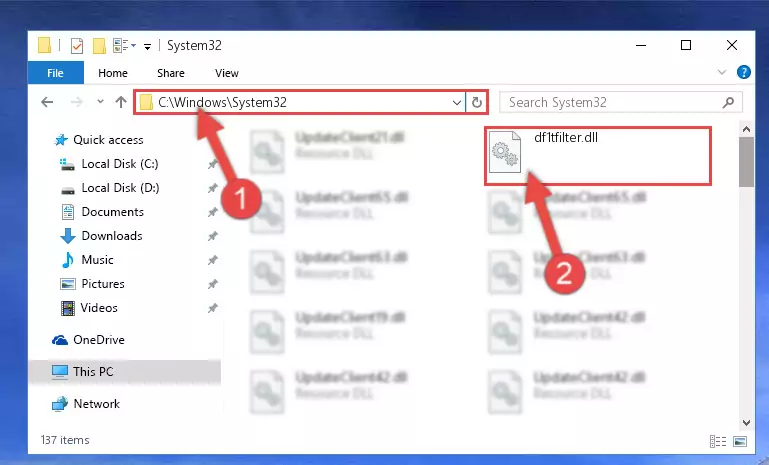769x465 pixels.
Task: Click the df1tfilter.dll file name
Action: [566, 137]
